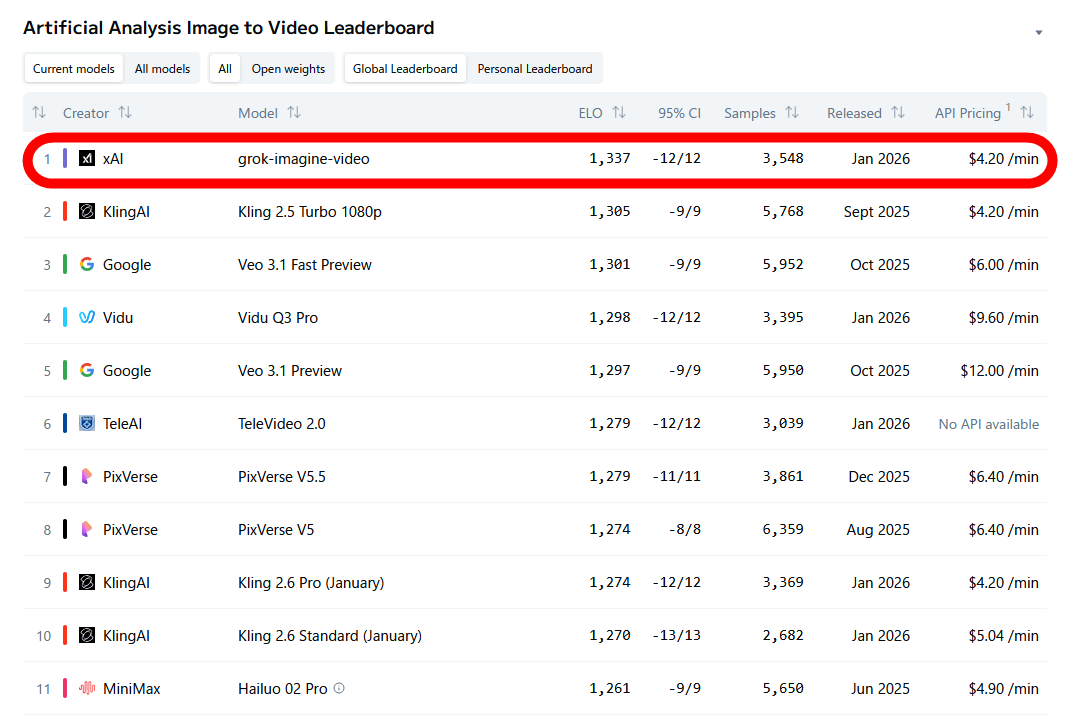The image size is (1079, 723).
Task: Click the Google logo next to Veo 3.1 Fast Preview
Action: pyautogui.click(x=87, y=264)
